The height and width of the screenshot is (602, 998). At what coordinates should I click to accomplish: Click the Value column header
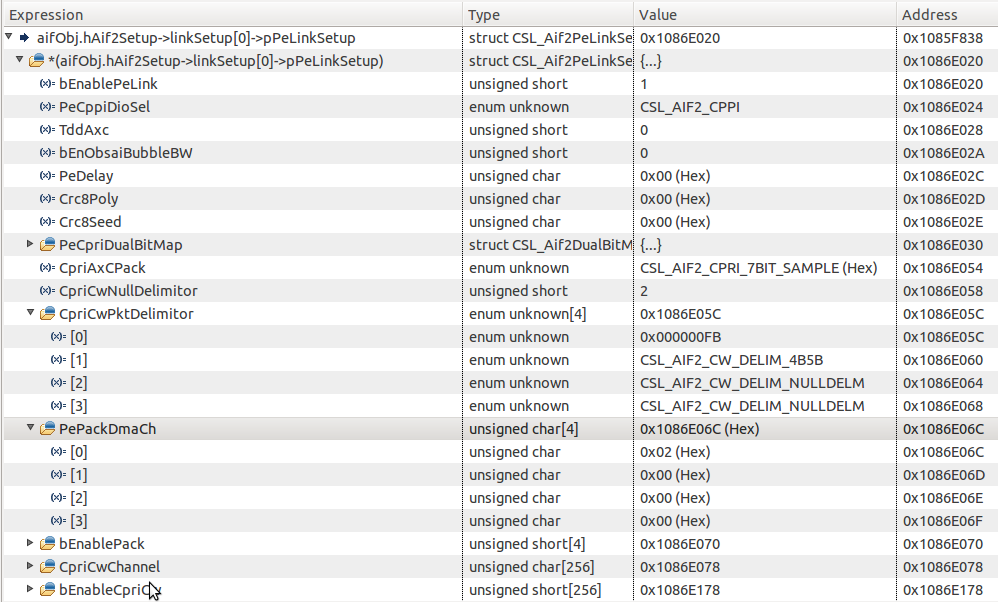click(765, 15)
